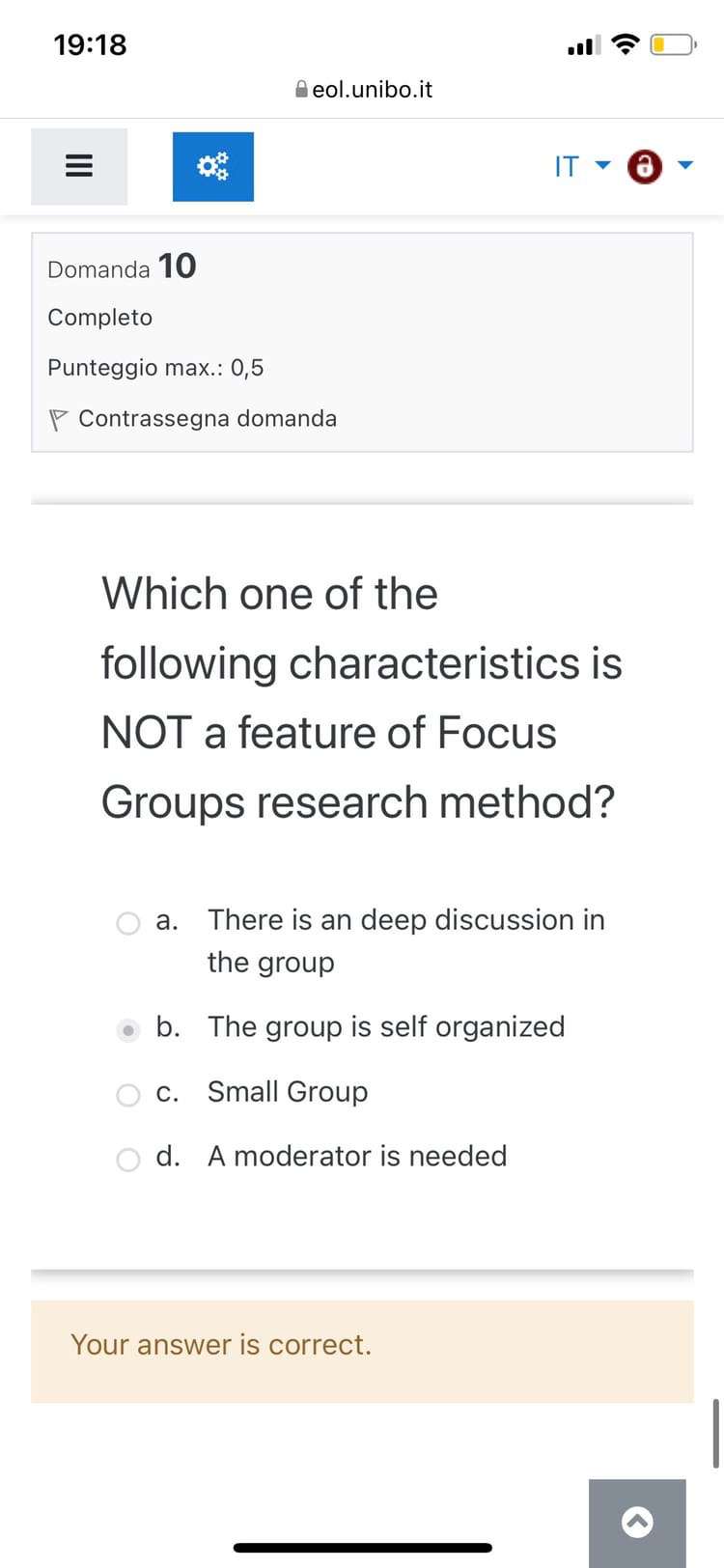Tap the battery indicator icon

pos(673,44)
